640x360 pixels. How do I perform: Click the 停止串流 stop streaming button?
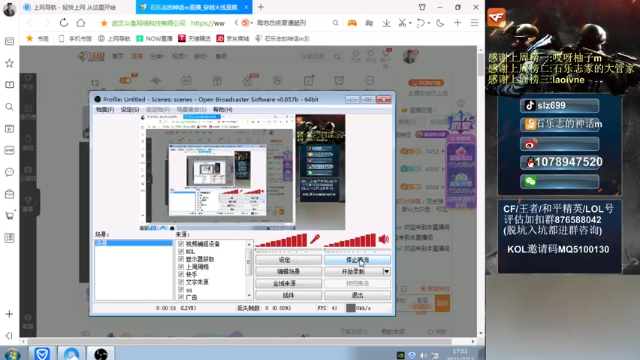357,260
